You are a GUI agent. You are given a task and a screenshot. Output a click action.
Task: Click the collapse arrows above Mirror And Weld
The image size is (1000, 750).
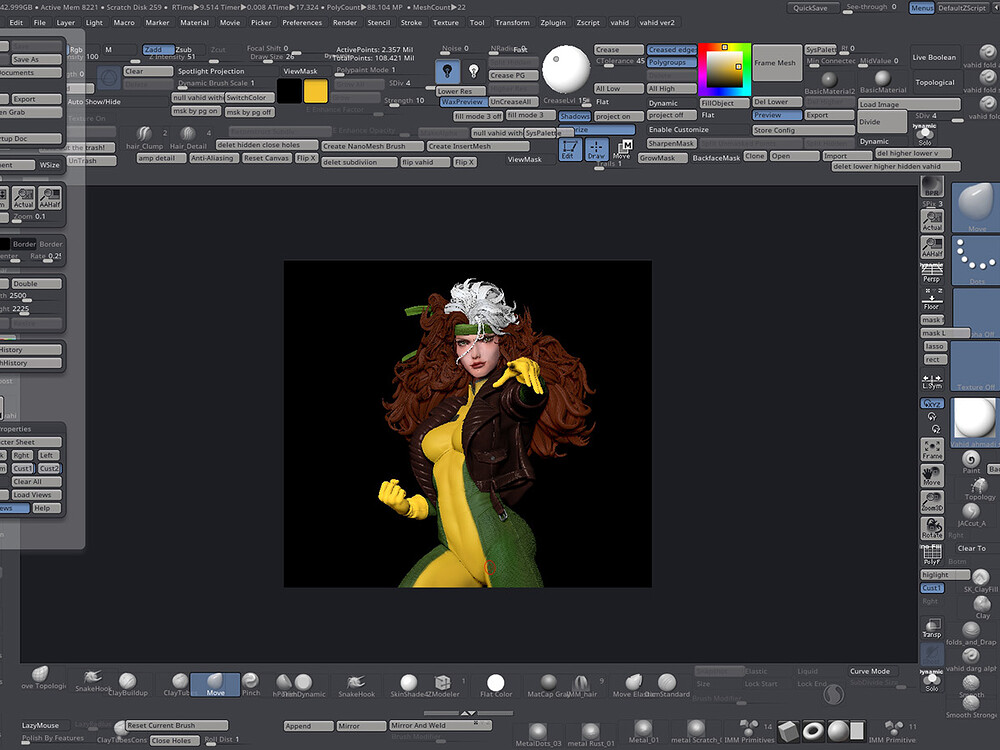(468, 713)
